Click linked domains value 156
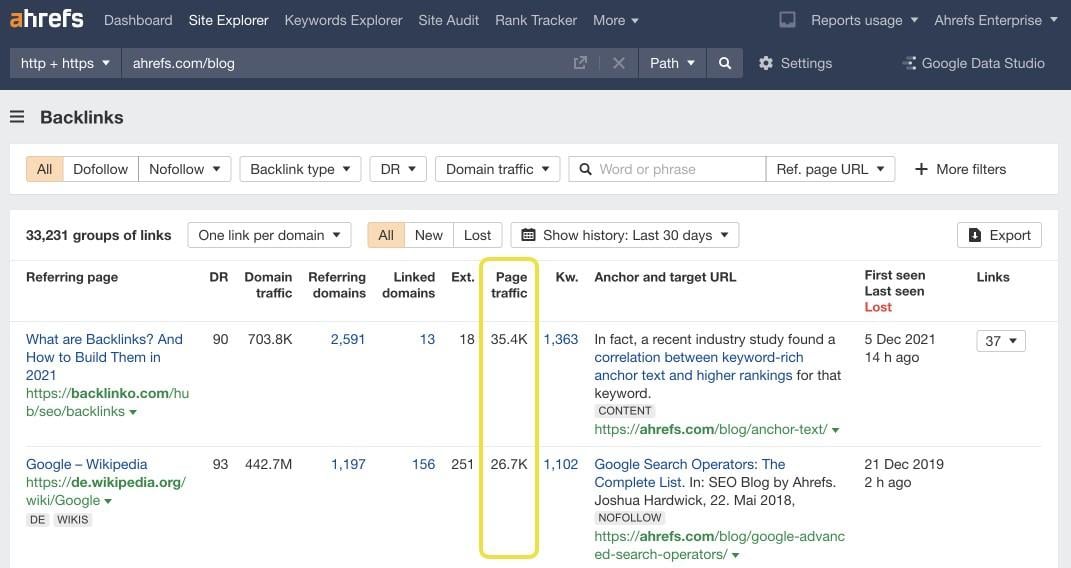Viewport: 1071px width, 568px height. [x=423, y=464]
